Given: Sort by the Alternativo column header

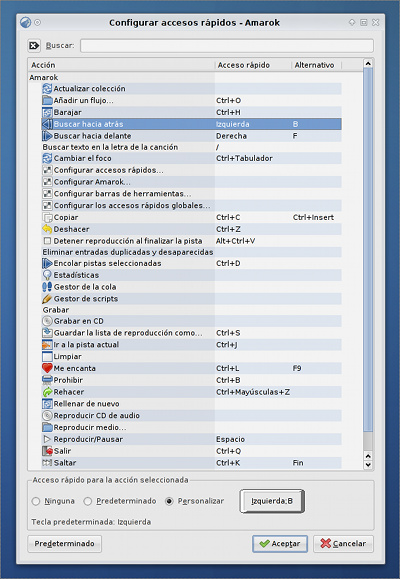Looking at the screenshot, I should coord(317,65).
